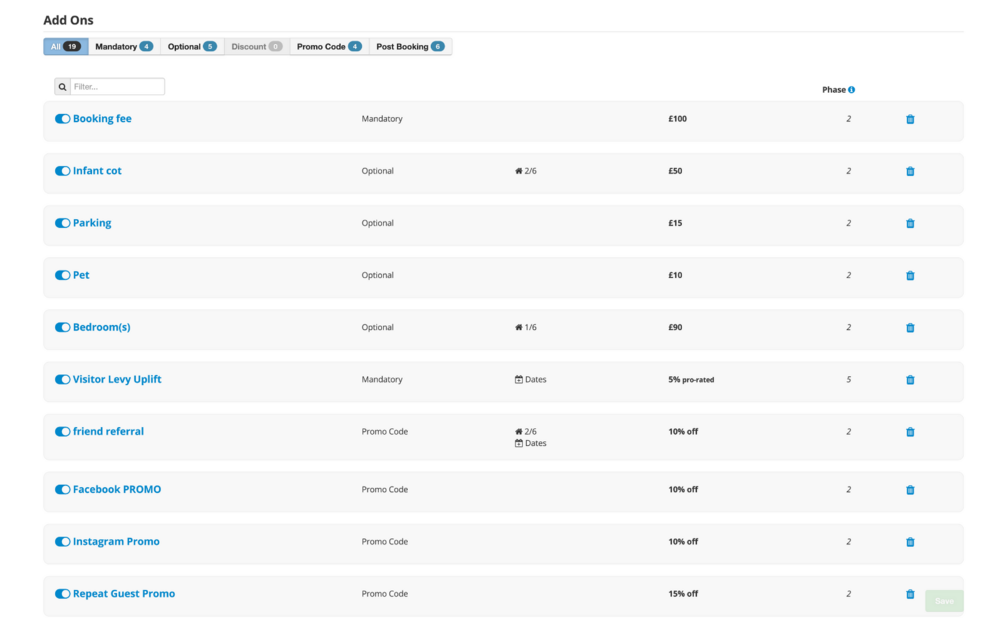
Task: Click the search magnifier icon by filter
Action: coord(62,87)
